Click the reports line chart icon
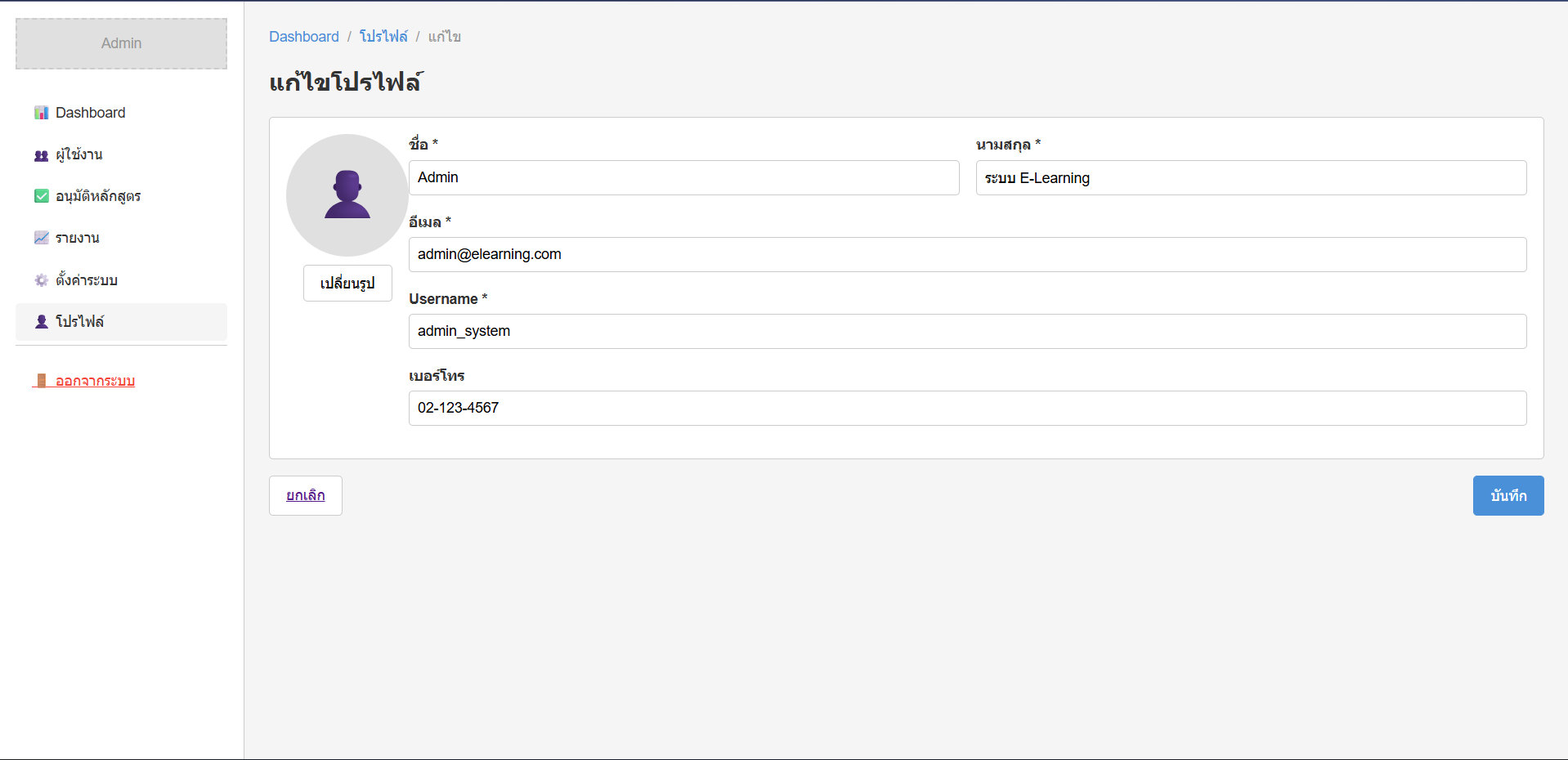1568x760 pixels. coord(41,238)
